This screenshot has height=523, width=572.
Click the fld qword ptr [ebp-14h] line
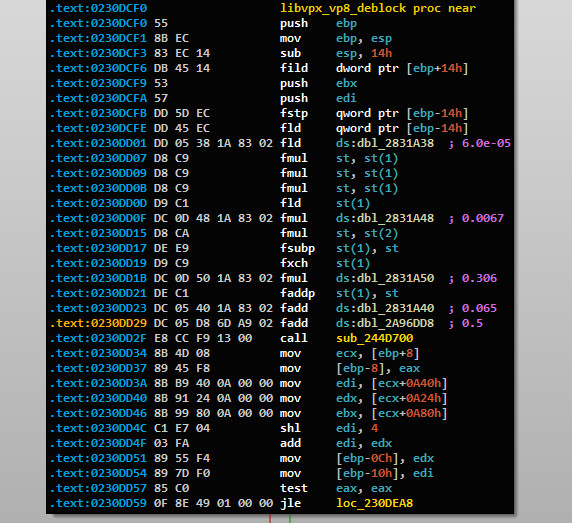pos(374,128)
